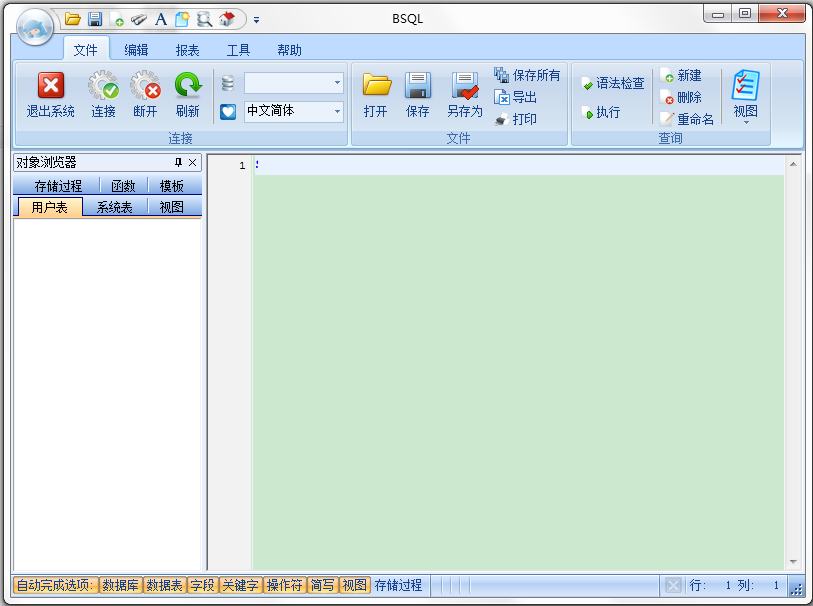The width and height of the screenshot is (813, 606).
Task: Click into the SQL editor line 1
Action: click(x=518, y=165)
